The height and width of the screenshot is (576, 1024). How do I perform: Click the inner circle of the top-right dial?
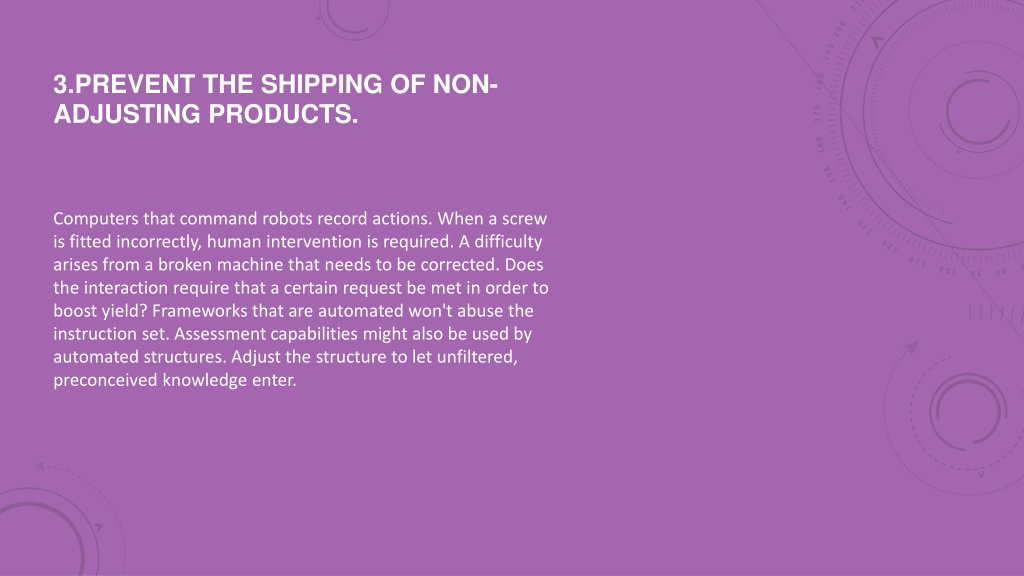coord(978,112)
